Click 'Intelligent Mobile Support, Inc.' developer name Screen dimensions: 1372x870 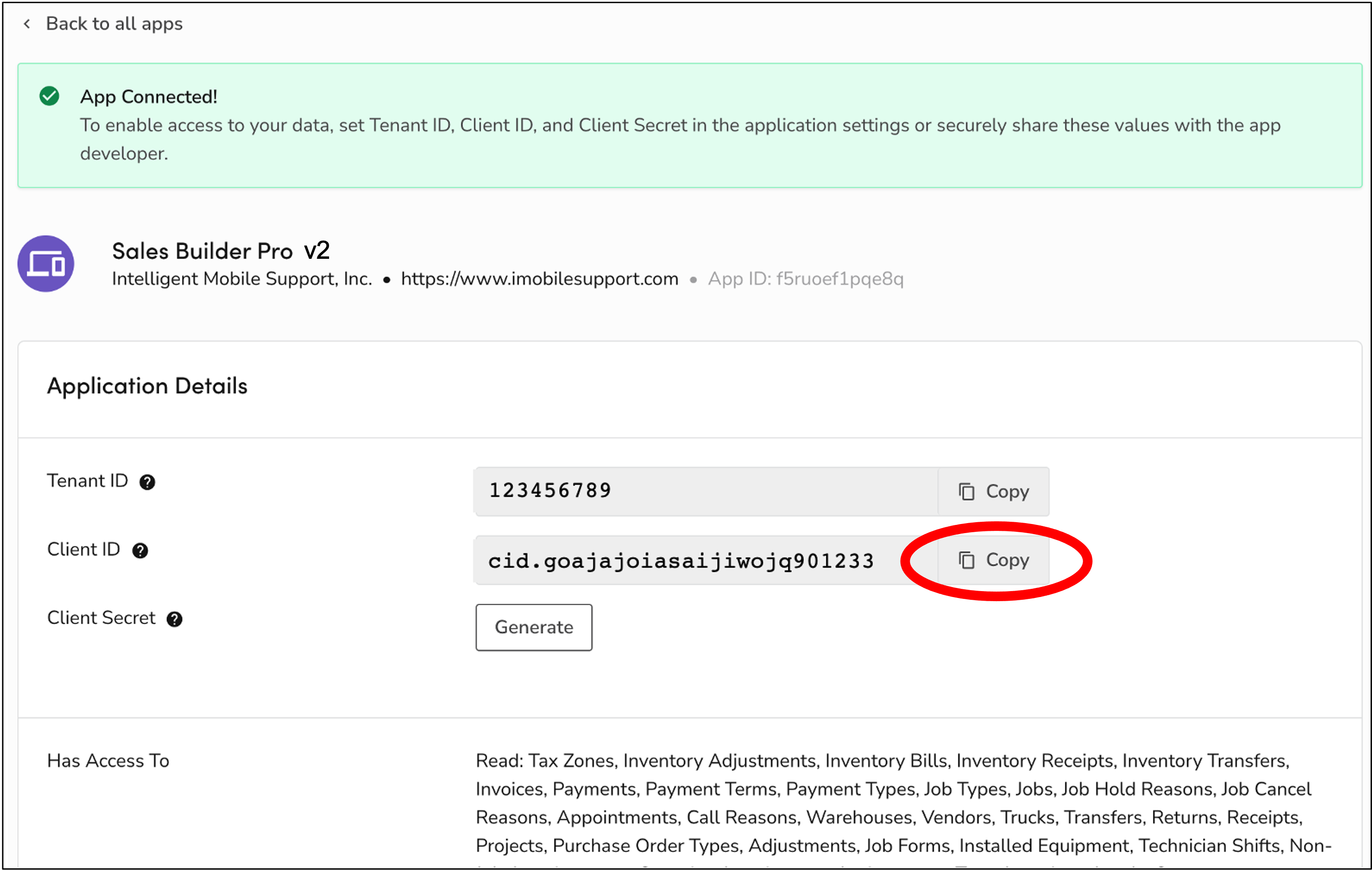click(x=241, y=278)
